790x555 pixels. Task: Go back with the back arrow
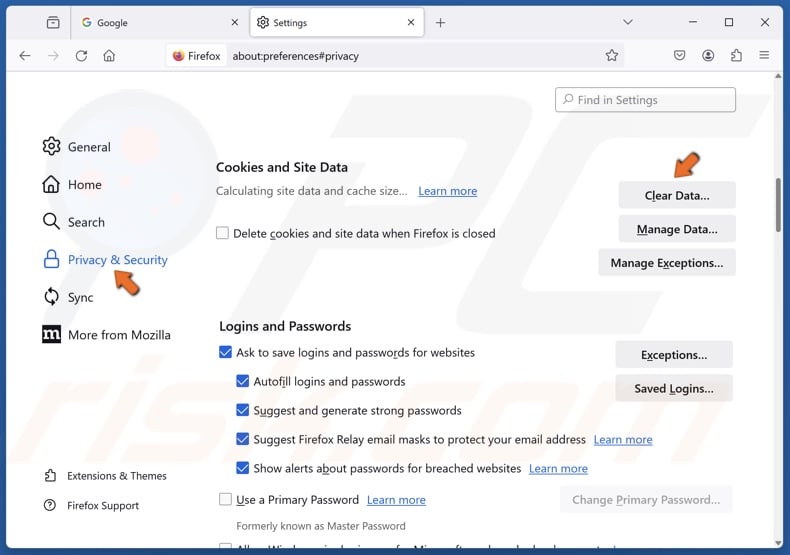[25, 56]
